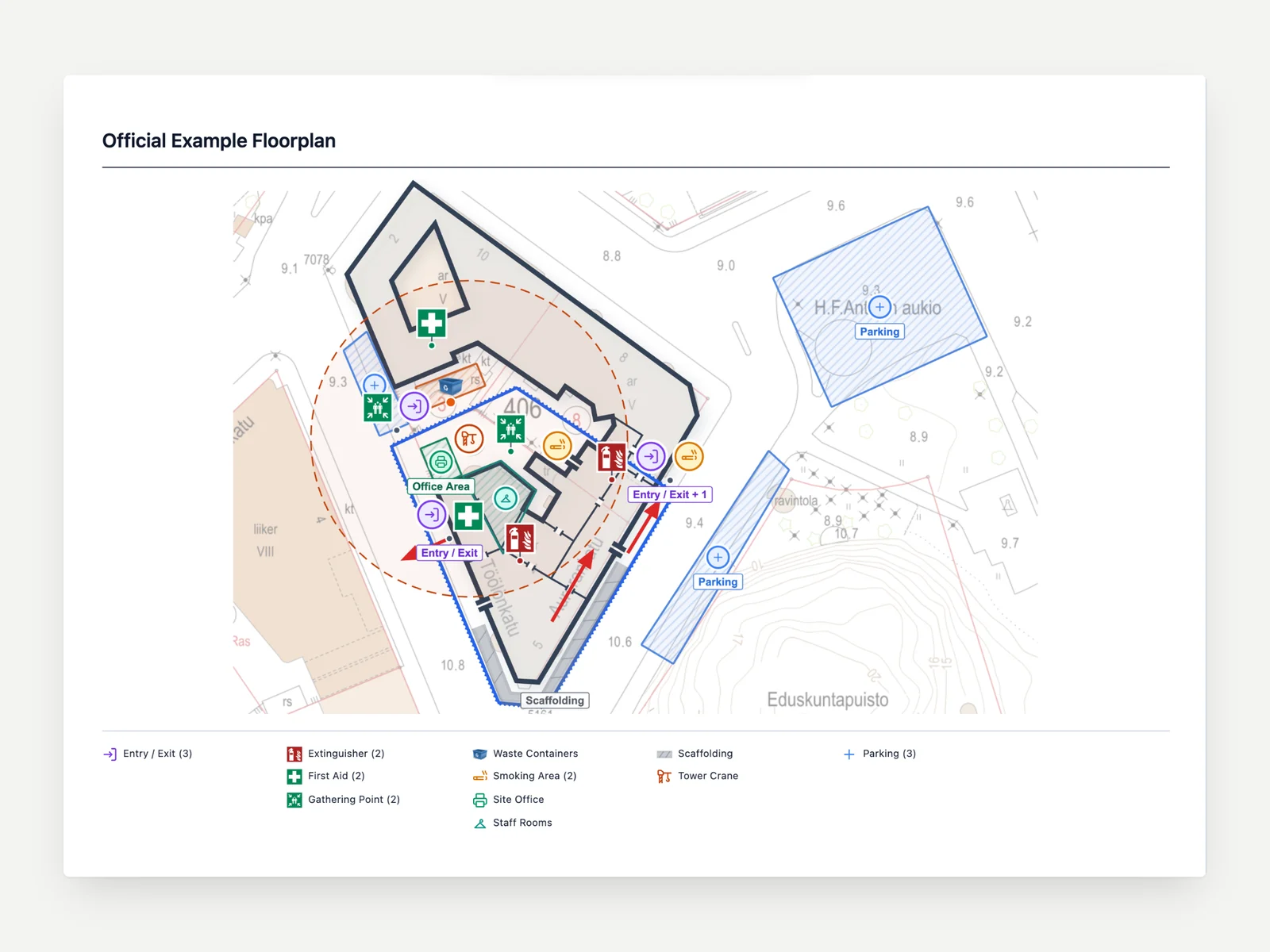Click the purple Entry / Exit label on map

click(449, 553)
